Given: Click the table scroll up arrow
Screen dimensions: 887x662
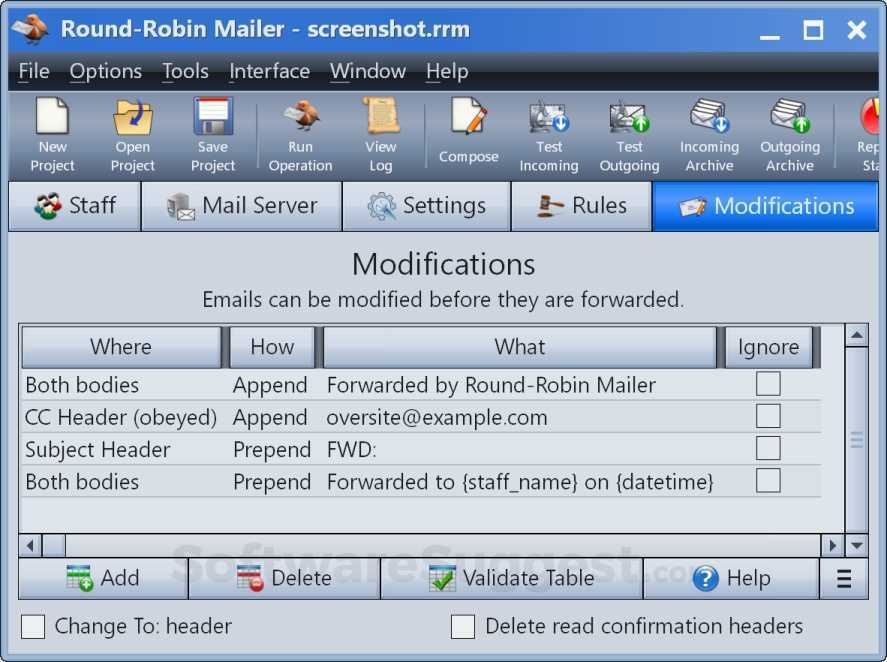Looking at the screenshot, I should point(856,336).
